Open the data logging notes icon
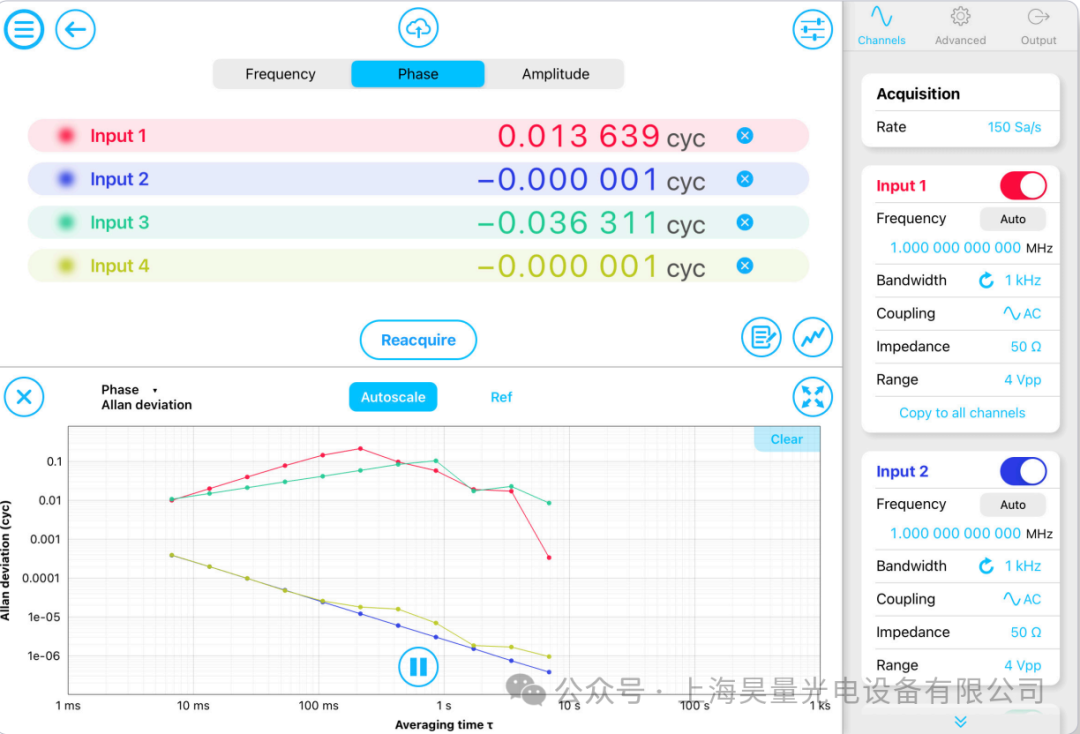This screenshot has height=734, width=1080. (761, 338)
